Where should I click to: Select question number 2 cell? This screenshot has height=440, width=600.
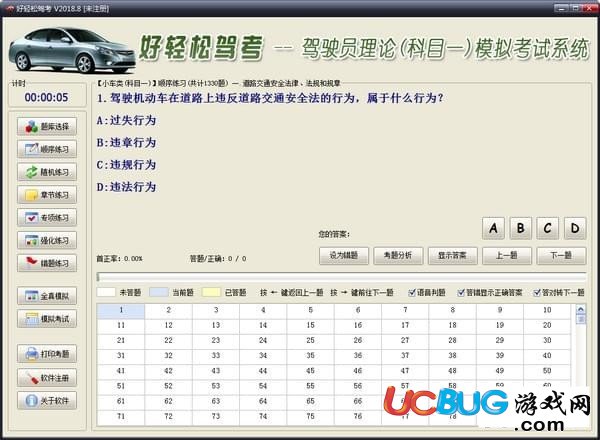168,310
